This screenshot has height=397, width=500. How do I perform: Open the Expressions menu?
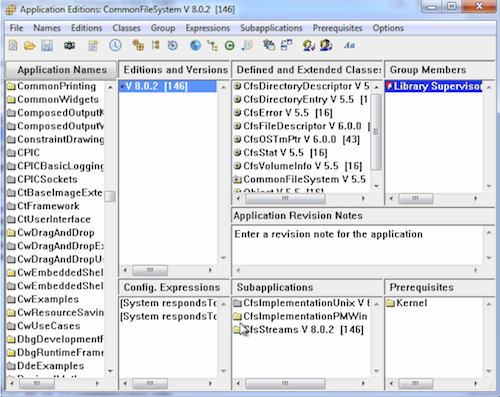pos(208,28)
